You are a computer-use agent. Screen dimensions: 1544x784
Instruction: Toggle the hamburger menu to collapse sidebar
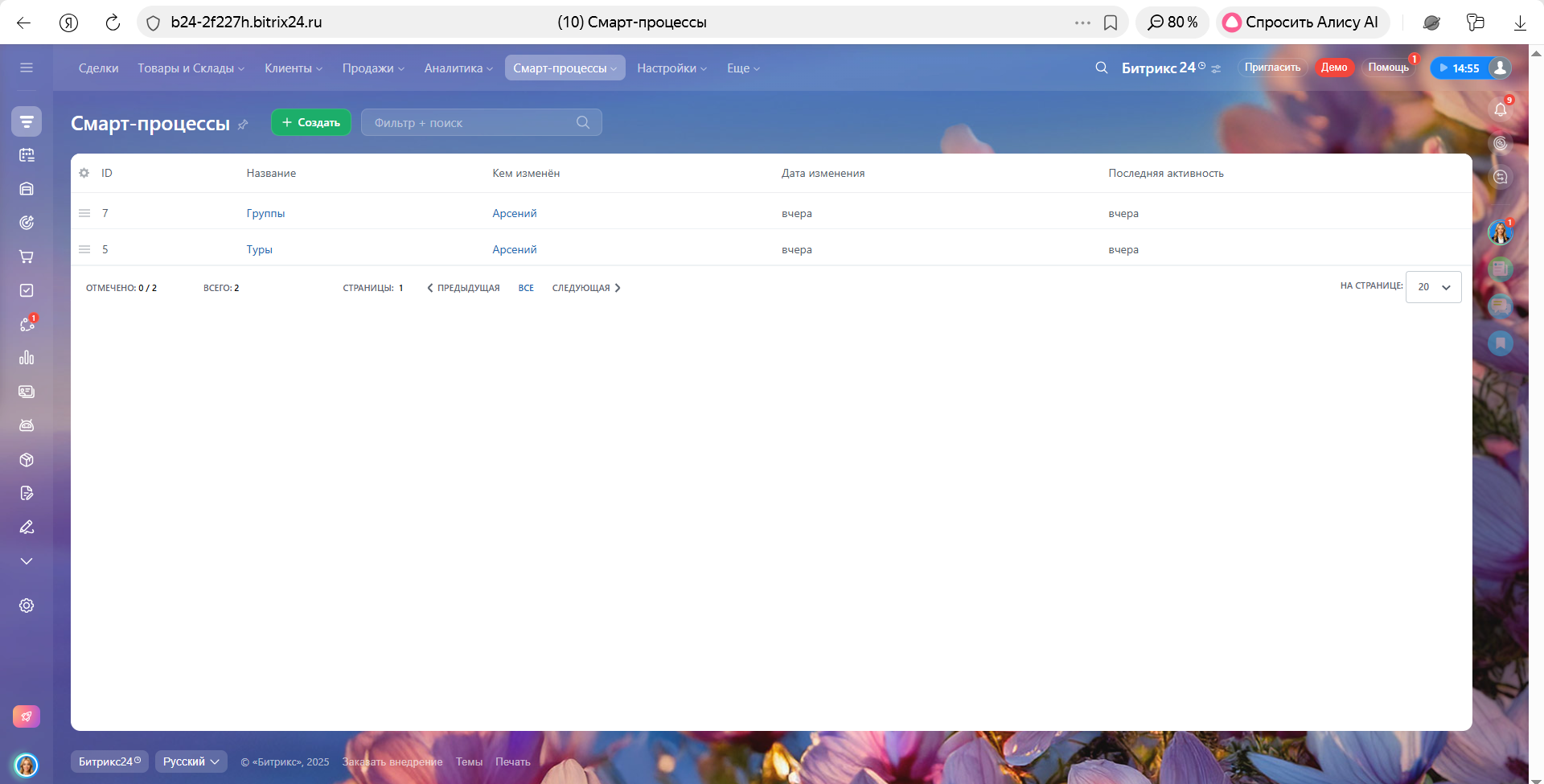click(x=27, y=68)
